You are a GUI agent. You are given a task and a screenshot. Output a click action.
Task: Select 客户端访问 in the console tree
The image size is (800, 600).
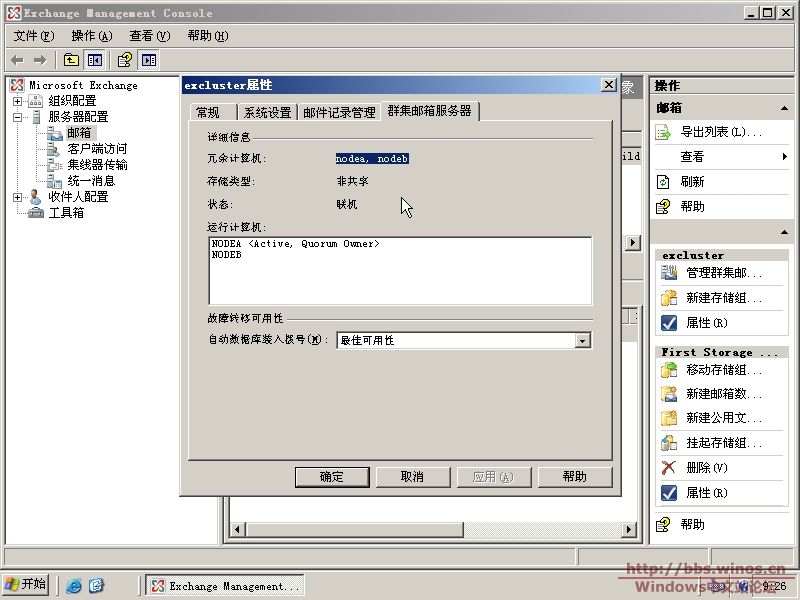[x=97, y=149]
